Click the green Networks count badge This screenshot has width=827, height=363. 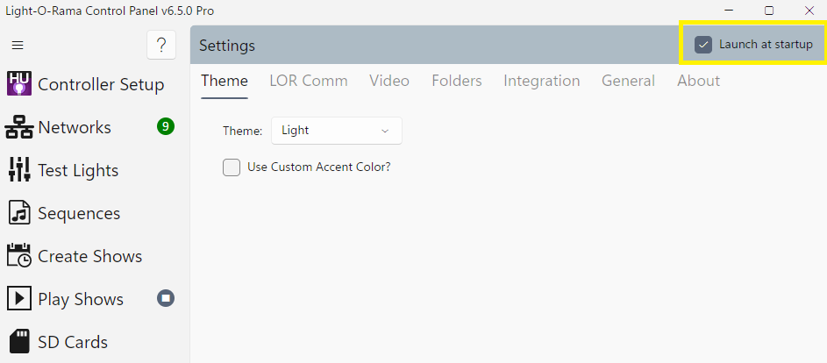(166, 127)
